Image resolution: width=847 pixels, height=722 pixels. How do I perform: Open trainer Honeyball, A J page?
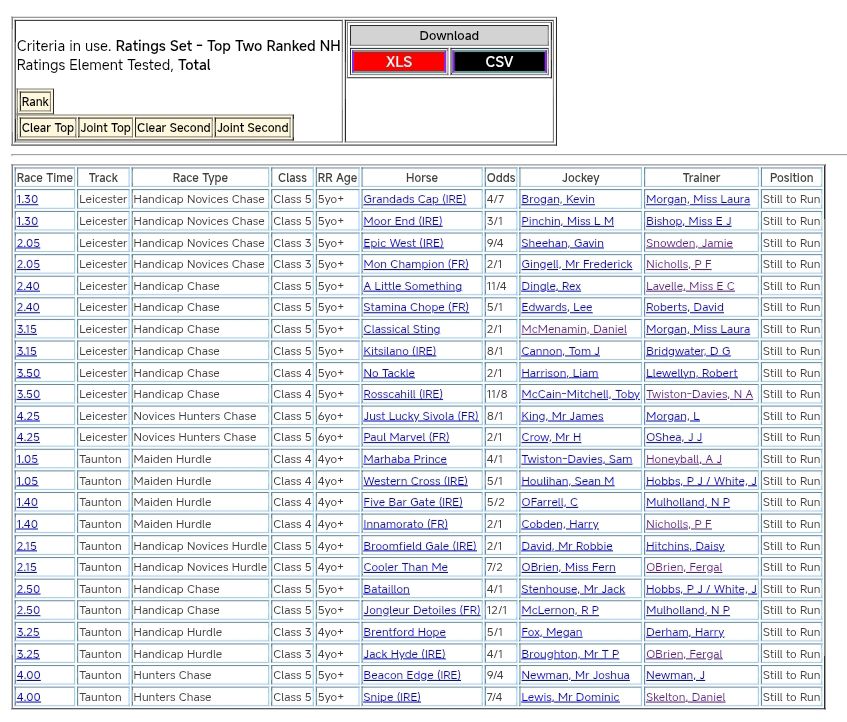click(x=683, y=459)
